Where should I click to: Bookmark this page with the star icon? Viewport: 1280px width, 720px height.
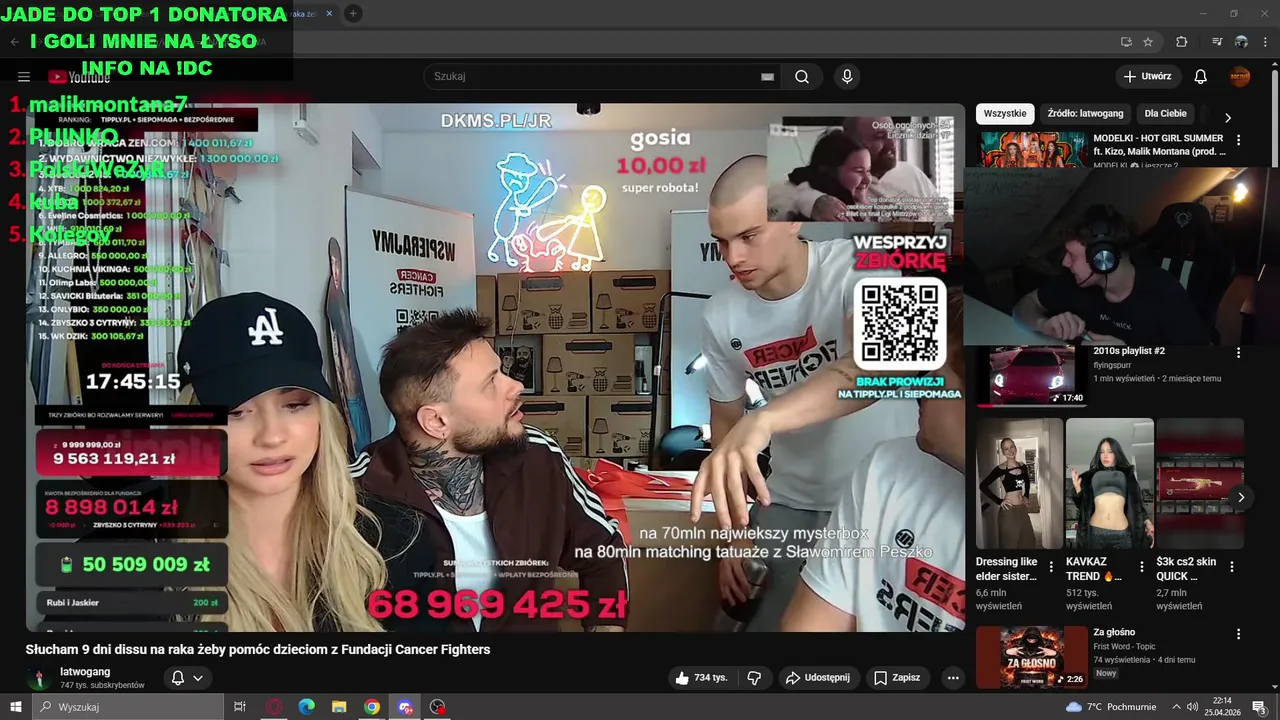(x=1148, y=42)
